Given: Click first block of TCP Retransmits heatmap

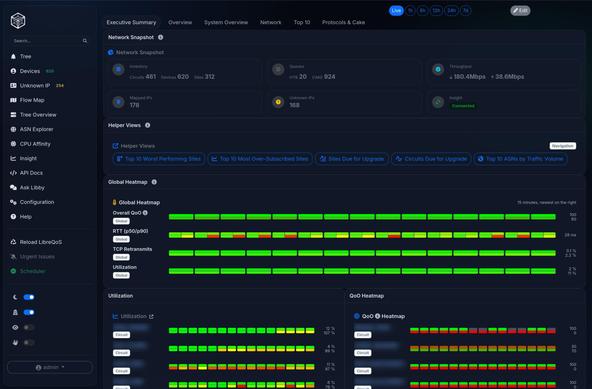Looking at the screenshot, I should [x=181, y=253].
